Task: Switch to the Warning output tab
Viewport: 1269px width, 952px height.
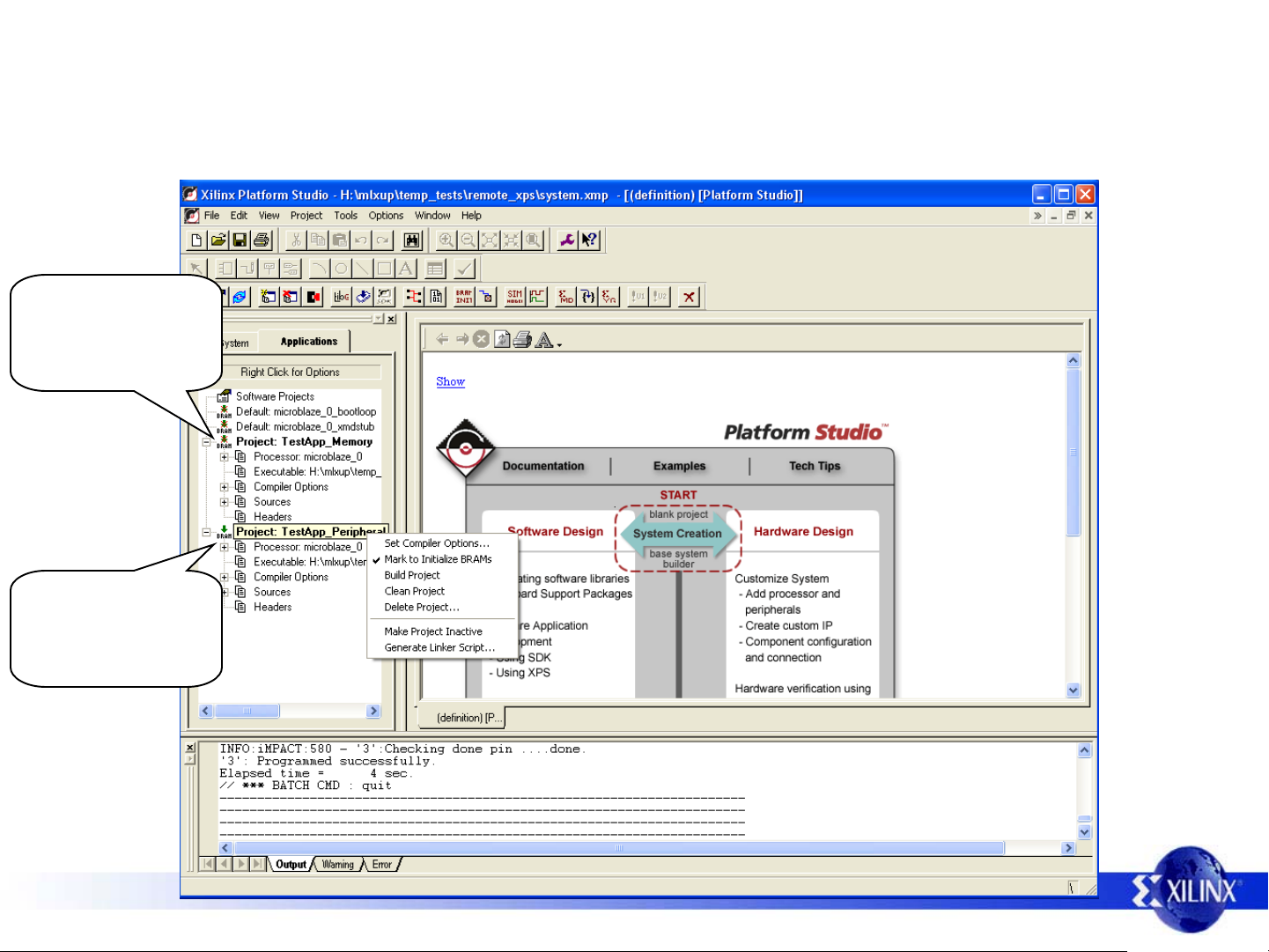Action: [338, 865]
